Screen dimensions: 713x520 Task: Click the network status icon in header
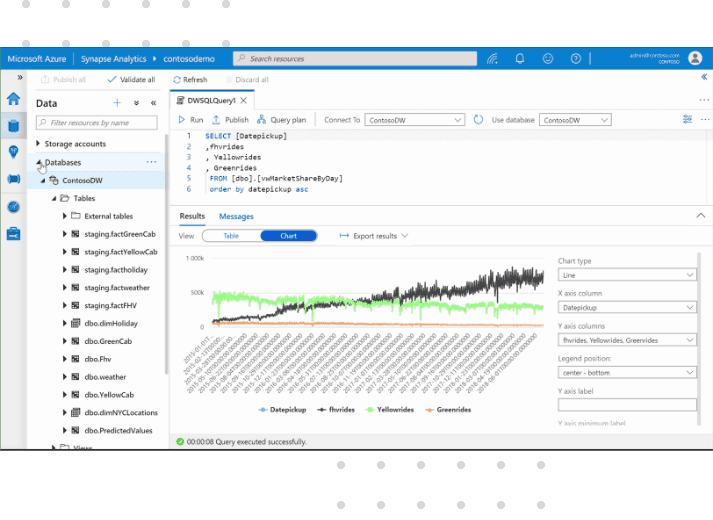(x=492, y=59)
